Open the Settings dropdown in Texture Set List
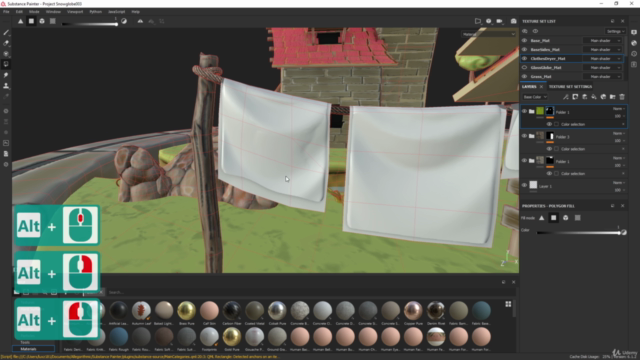The image size is (640, 360). pyautogui.click(x=616, y=31)
